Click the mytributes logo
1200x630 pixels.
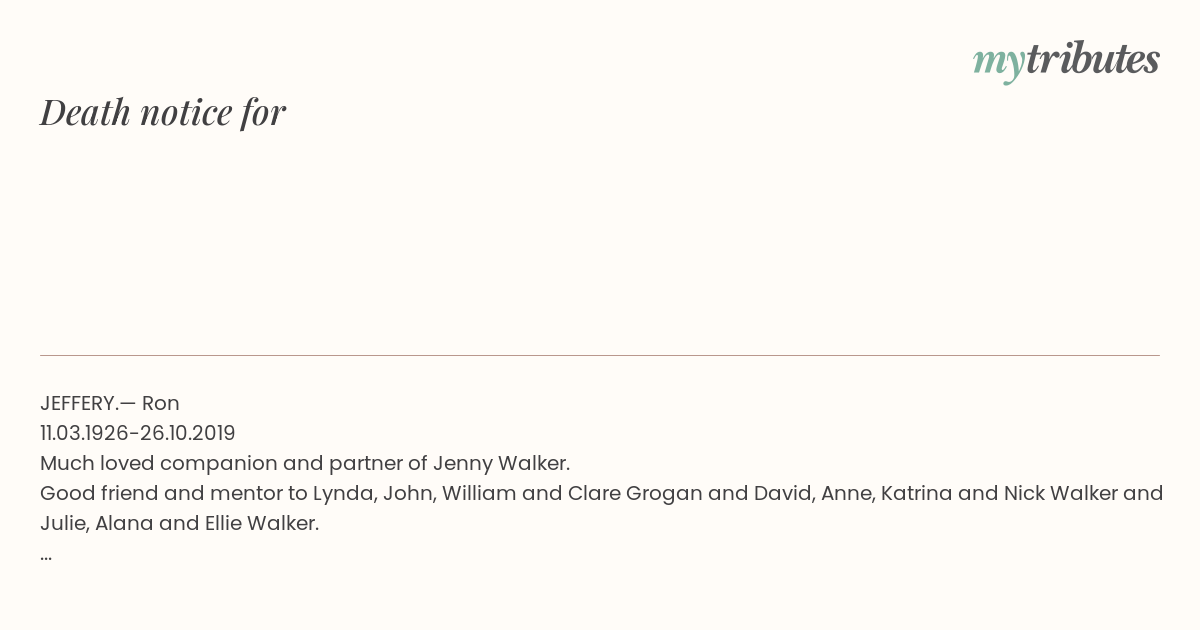[1066, 61]
